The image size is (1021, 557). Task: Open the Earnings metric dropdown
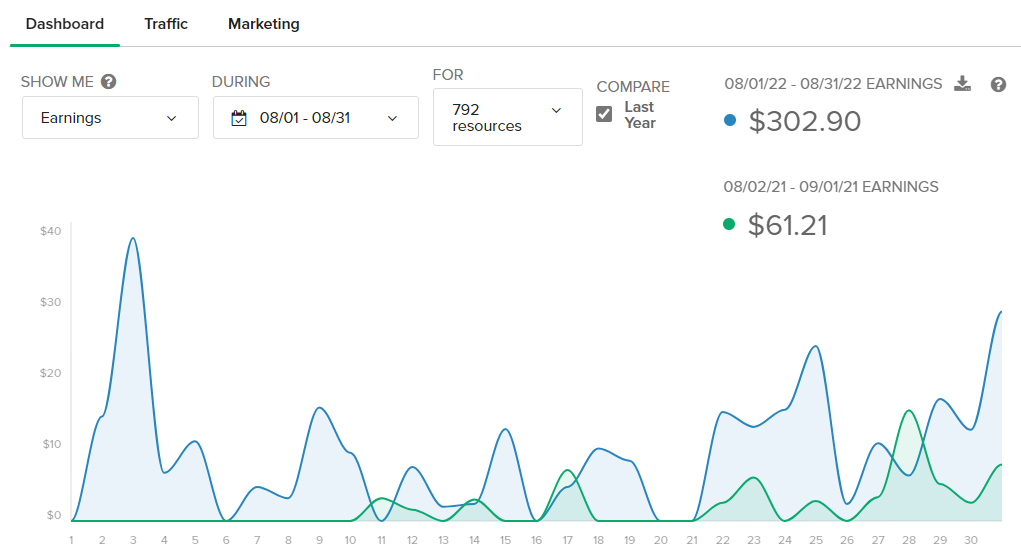pyautogui.click(x=110, y=118)
